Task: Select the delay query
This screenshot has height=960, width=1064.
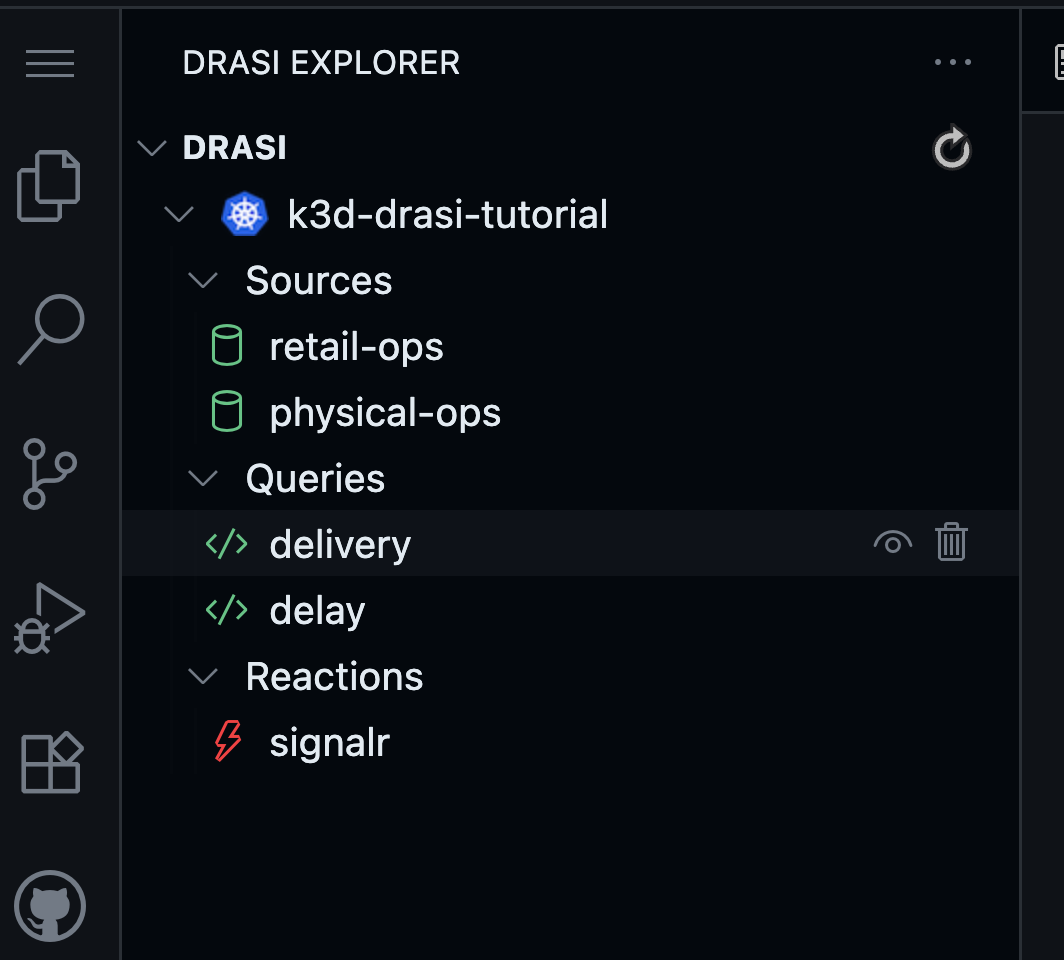Action: [317, 611]
